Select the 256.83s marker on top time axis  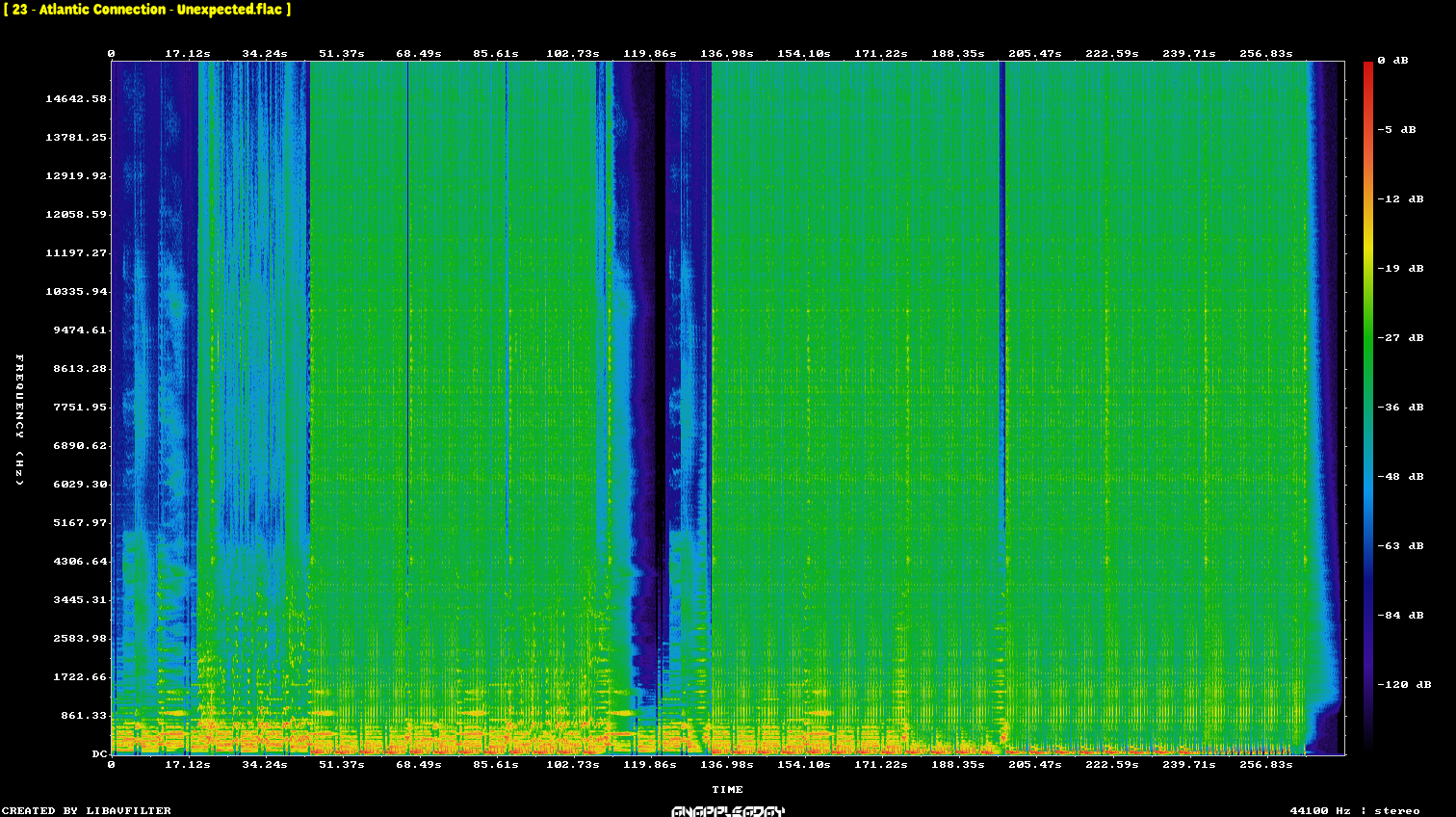click(x=1266, y=54)
